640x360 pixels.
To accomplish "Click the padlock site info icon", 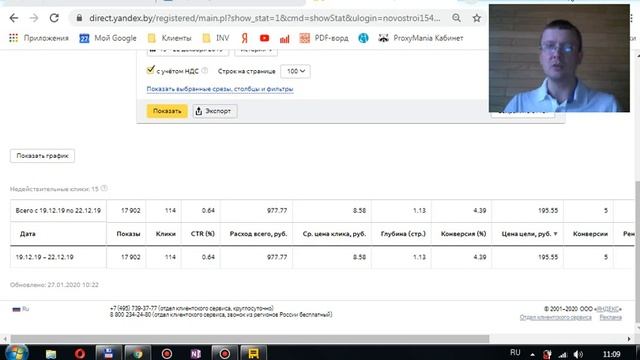I will coord(80,18).
